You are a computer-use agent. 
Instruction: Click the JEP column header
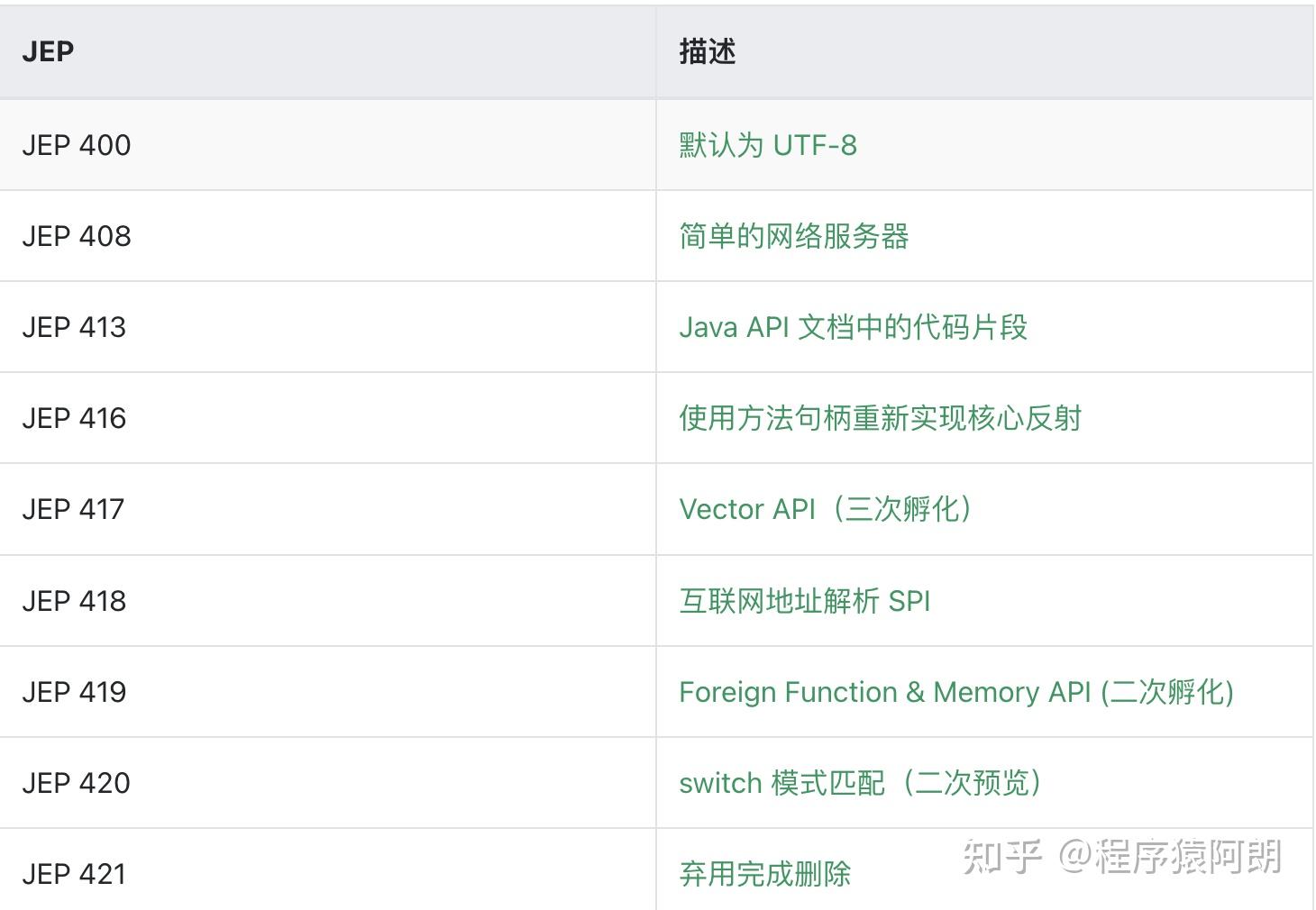click(x=49, y=51)
